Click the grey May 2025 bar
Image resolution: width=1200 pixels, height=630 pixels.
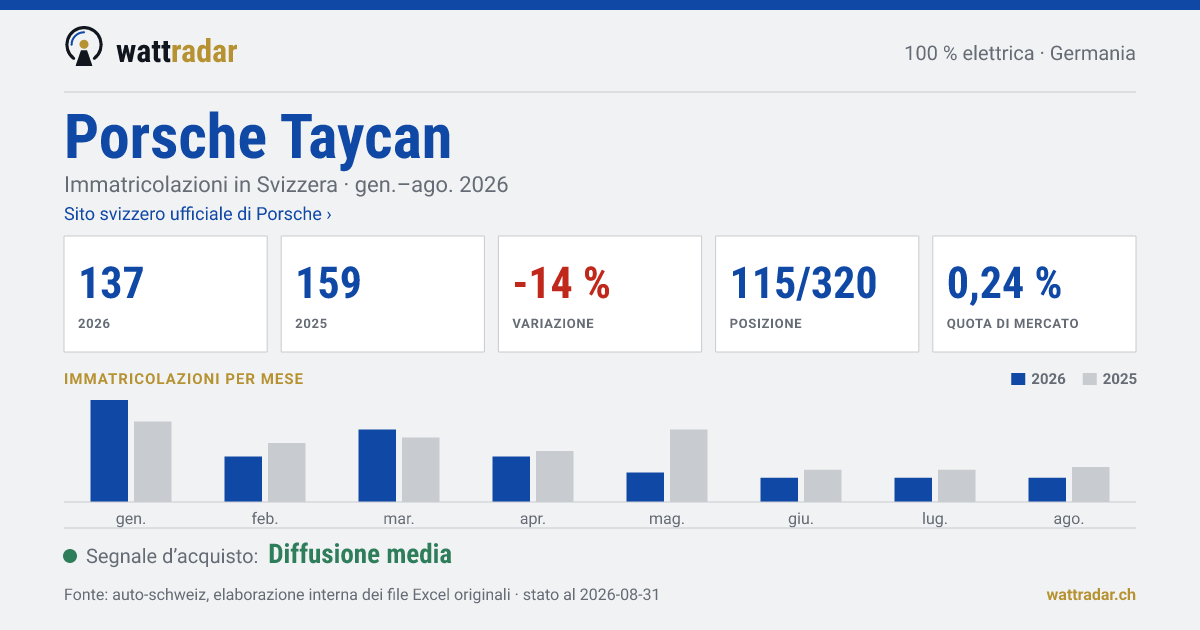689,465
